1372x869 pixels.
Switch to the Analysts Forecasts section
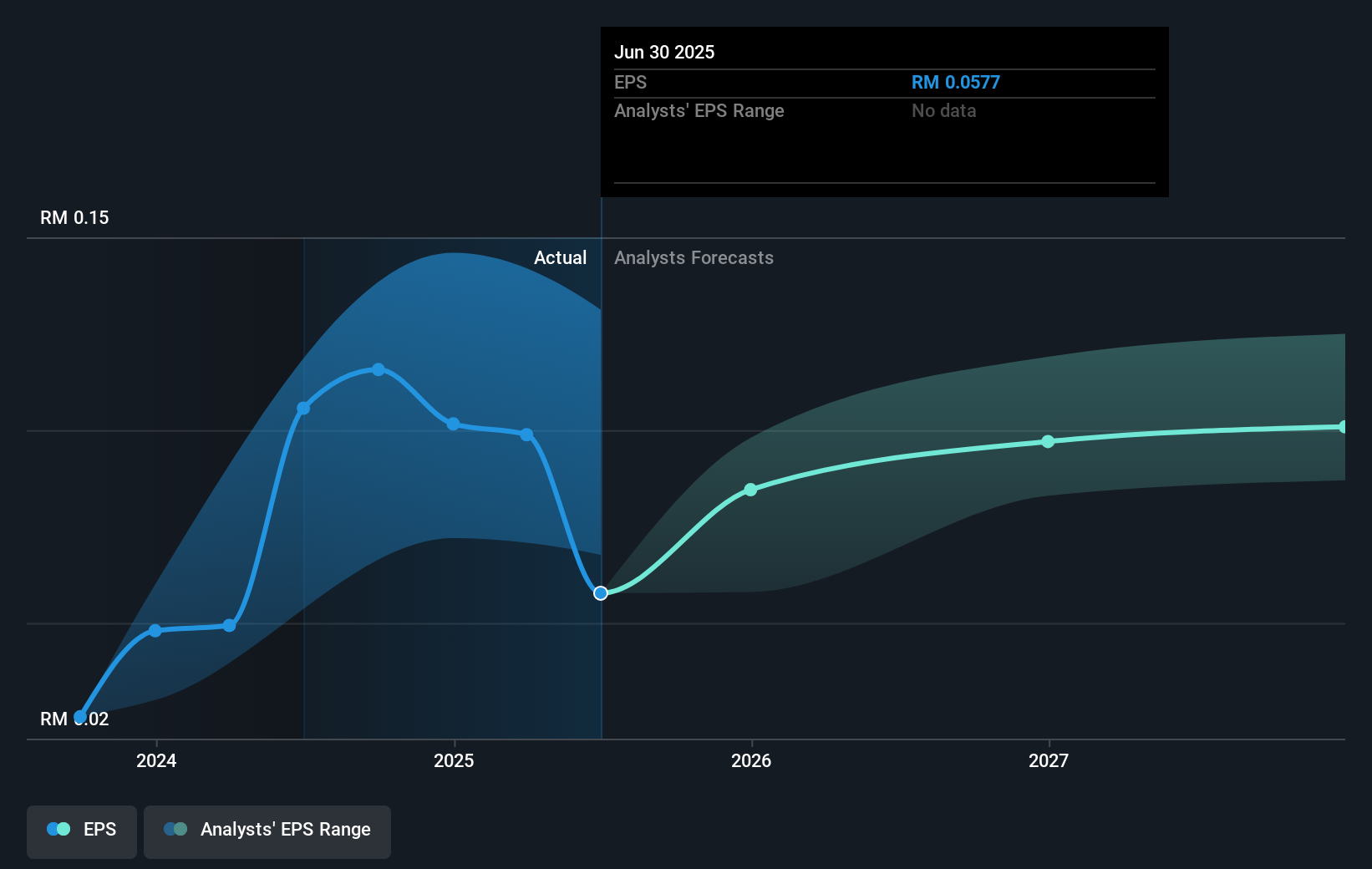pyautogui.click(x=693, y=257)
